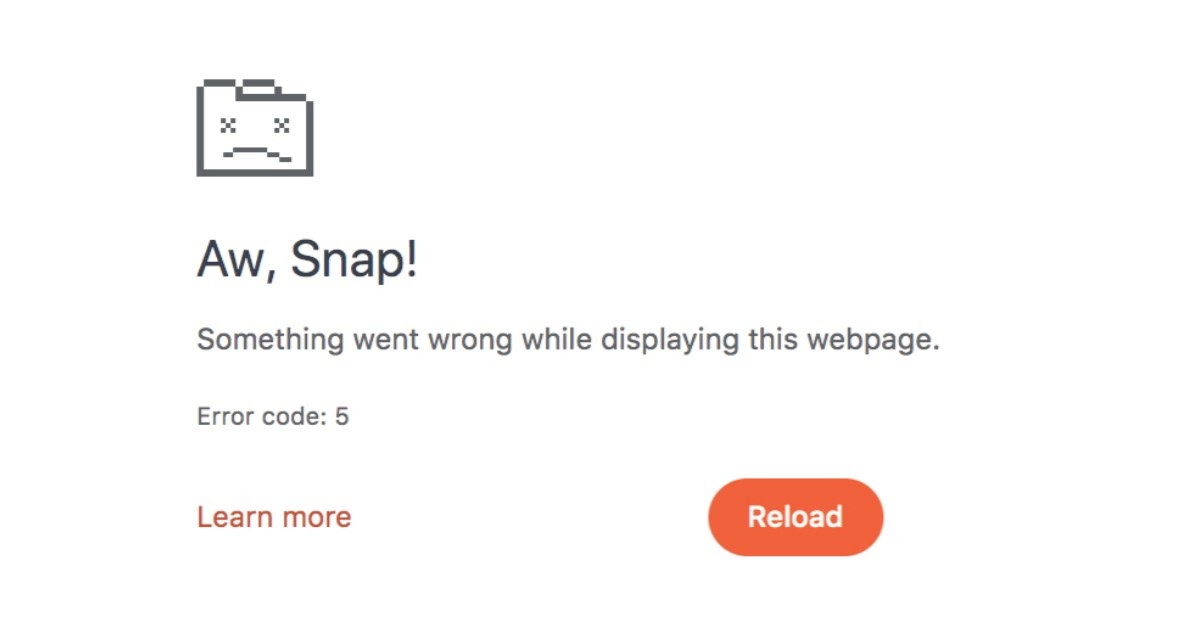Screen dimensions: 1200x630
Task: Click the sad folder crash icon
Action: click(255, 128)
